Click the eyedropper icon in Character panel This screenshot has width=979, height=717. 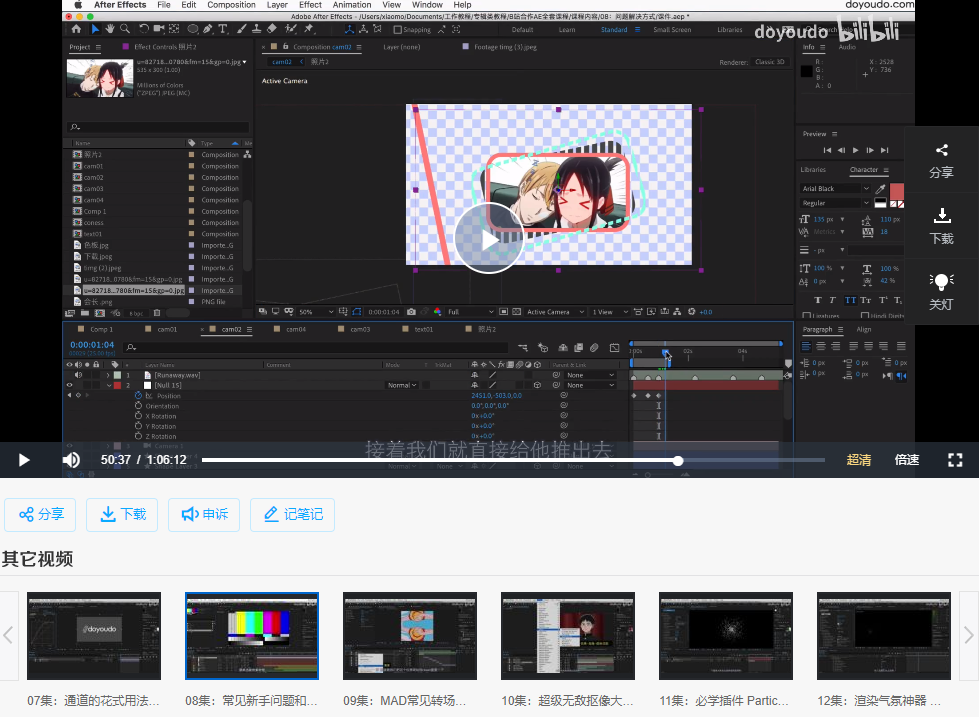coord(880,189)
